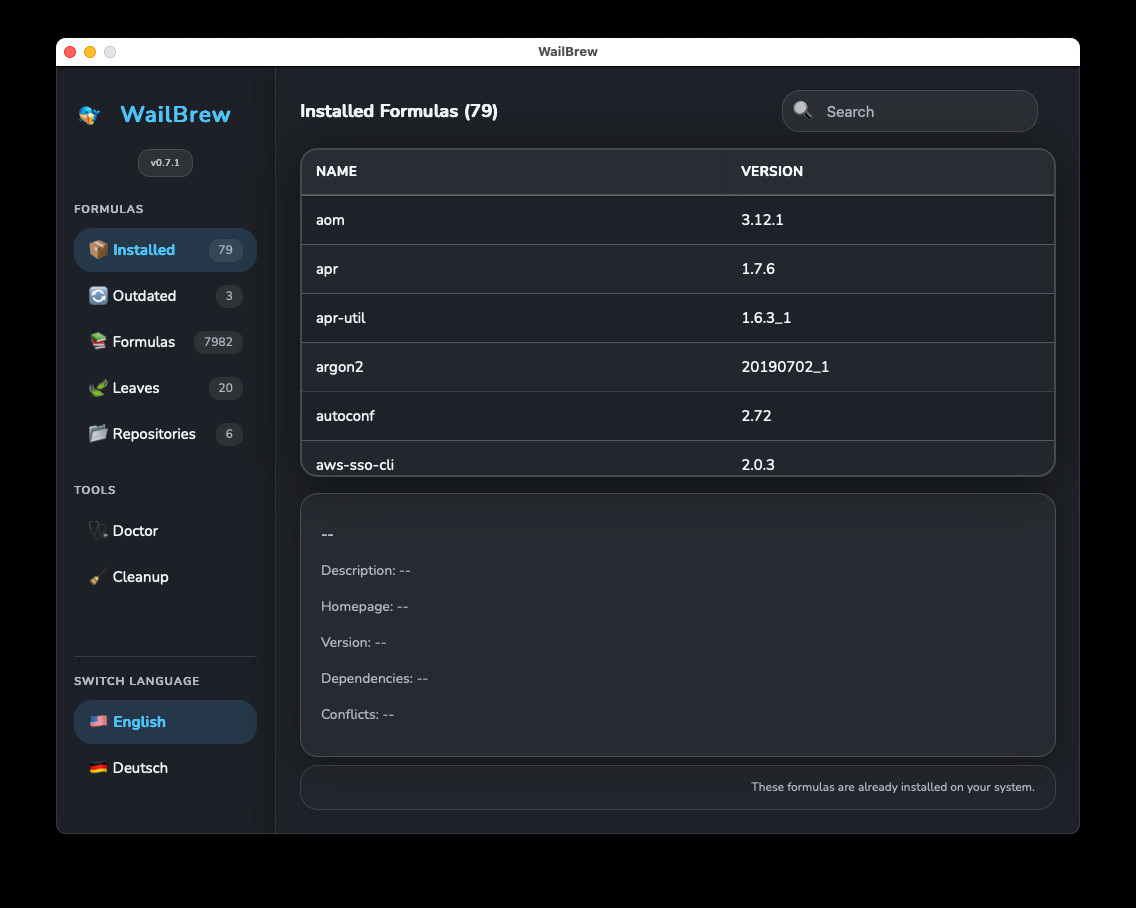
Task: Click the Leaves count badge 20
Action: pyautogui.click(x=225, y=388)
